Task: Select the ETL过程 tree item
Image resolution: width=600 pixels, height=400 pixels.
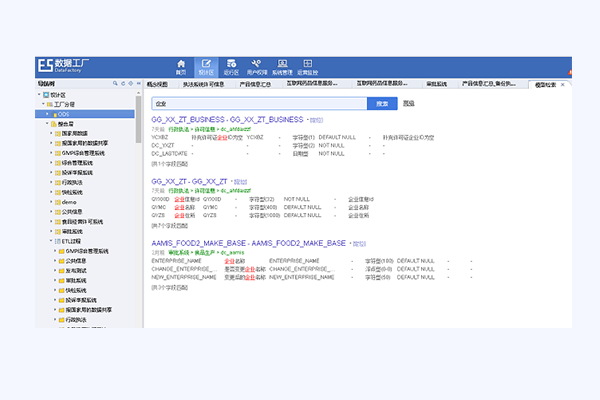Action: 71,241
